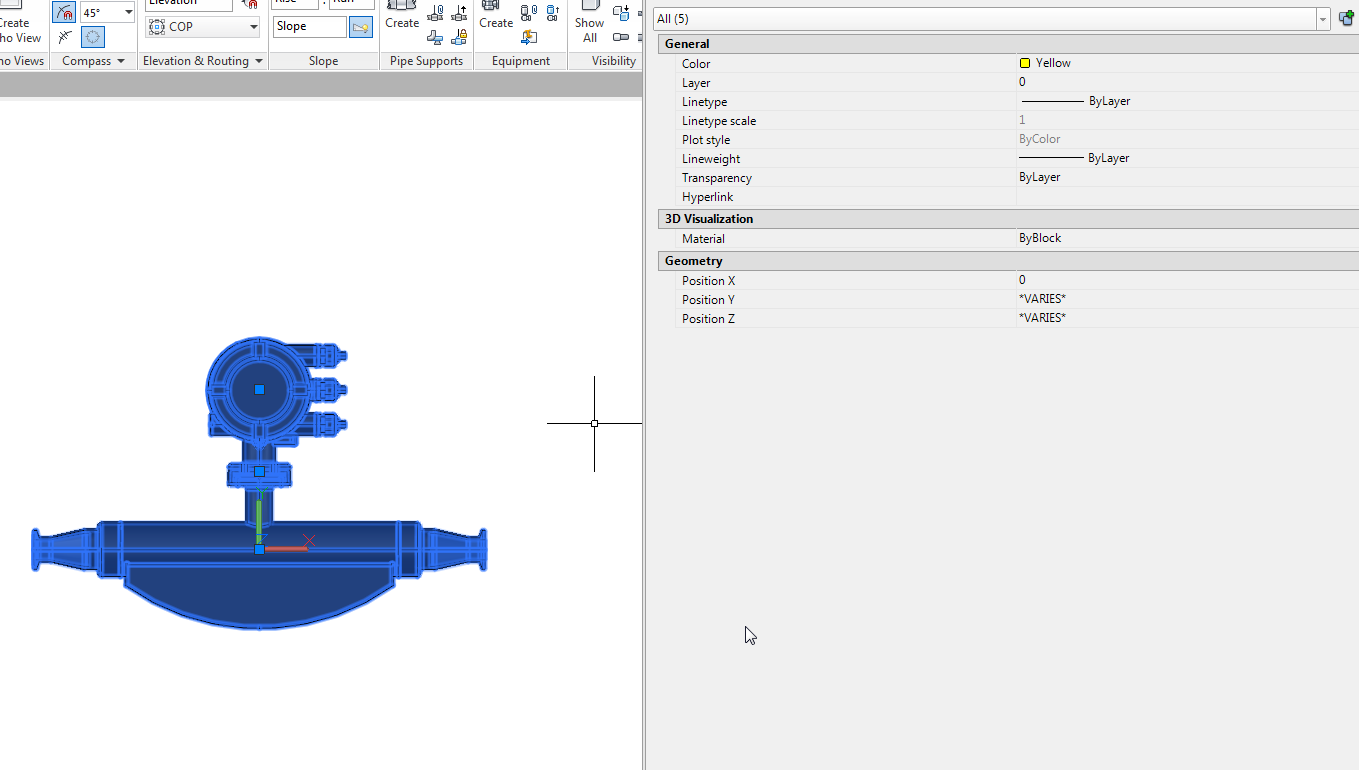Expand the Compass panel menu
Image resolution: width=1359 pixels, height=770 pixels.
122,60
